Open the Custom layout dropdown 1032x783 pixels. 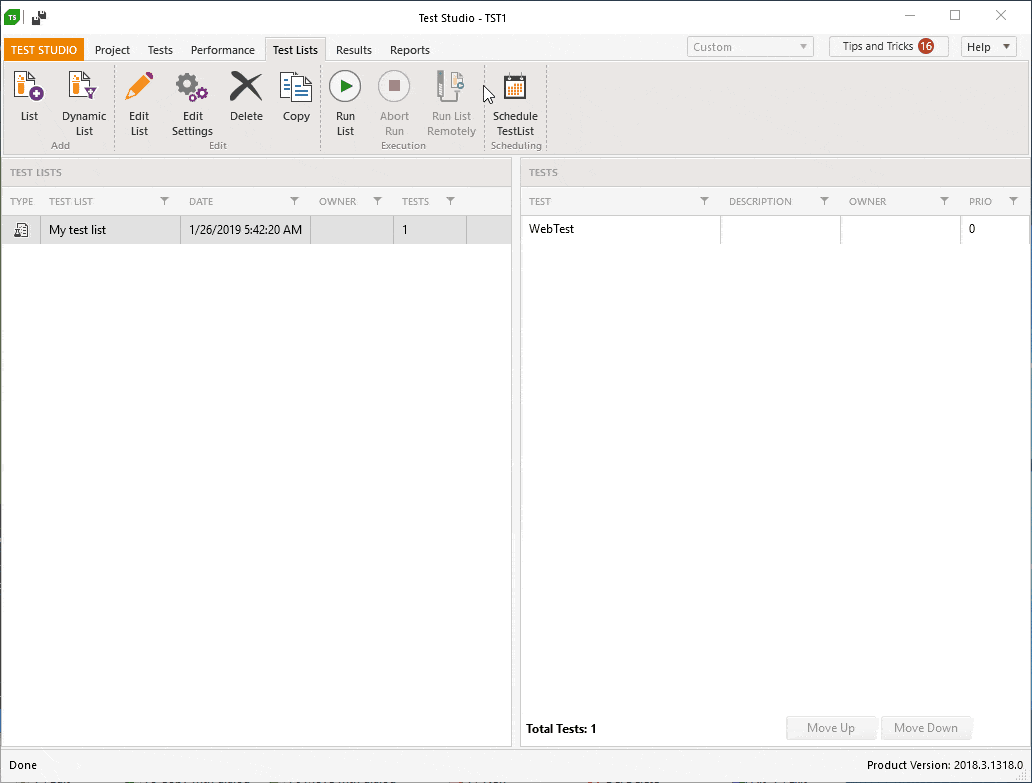click(x=750, y=47)
